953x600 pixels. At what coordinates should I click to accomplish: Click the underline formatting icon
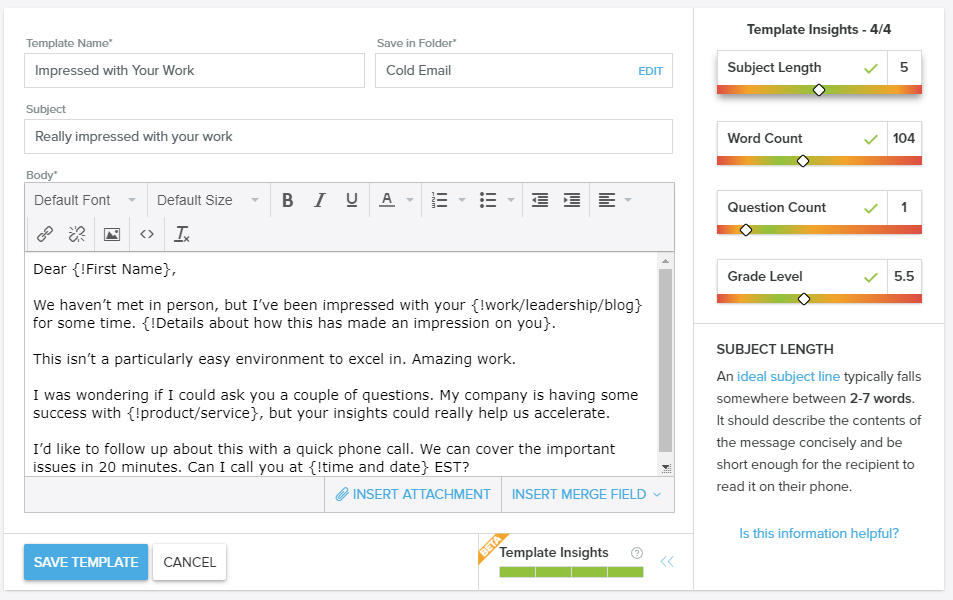(x=351, y=200)
